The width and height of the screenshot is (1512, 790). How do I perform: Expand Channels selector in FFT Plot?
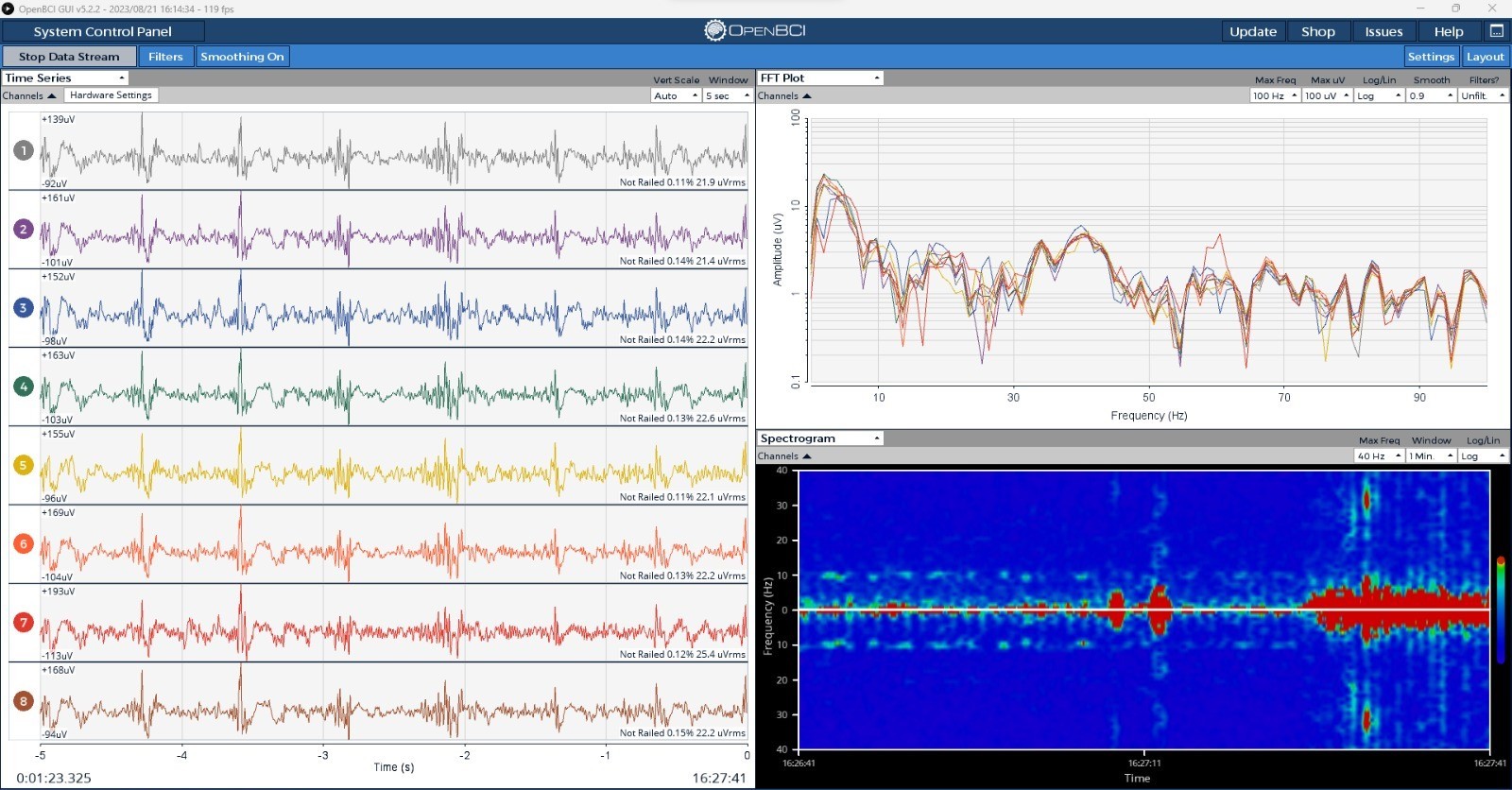tap(784, 95)
